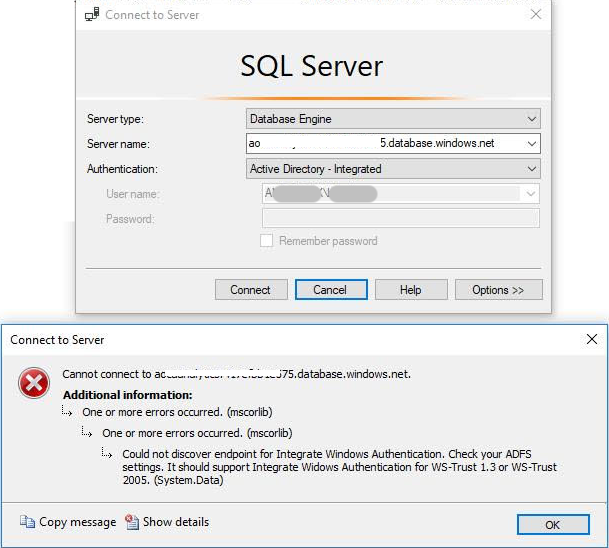Expand the Options >> button
The height and width of the screenshot is (548, 609).
tap(498, 290)
